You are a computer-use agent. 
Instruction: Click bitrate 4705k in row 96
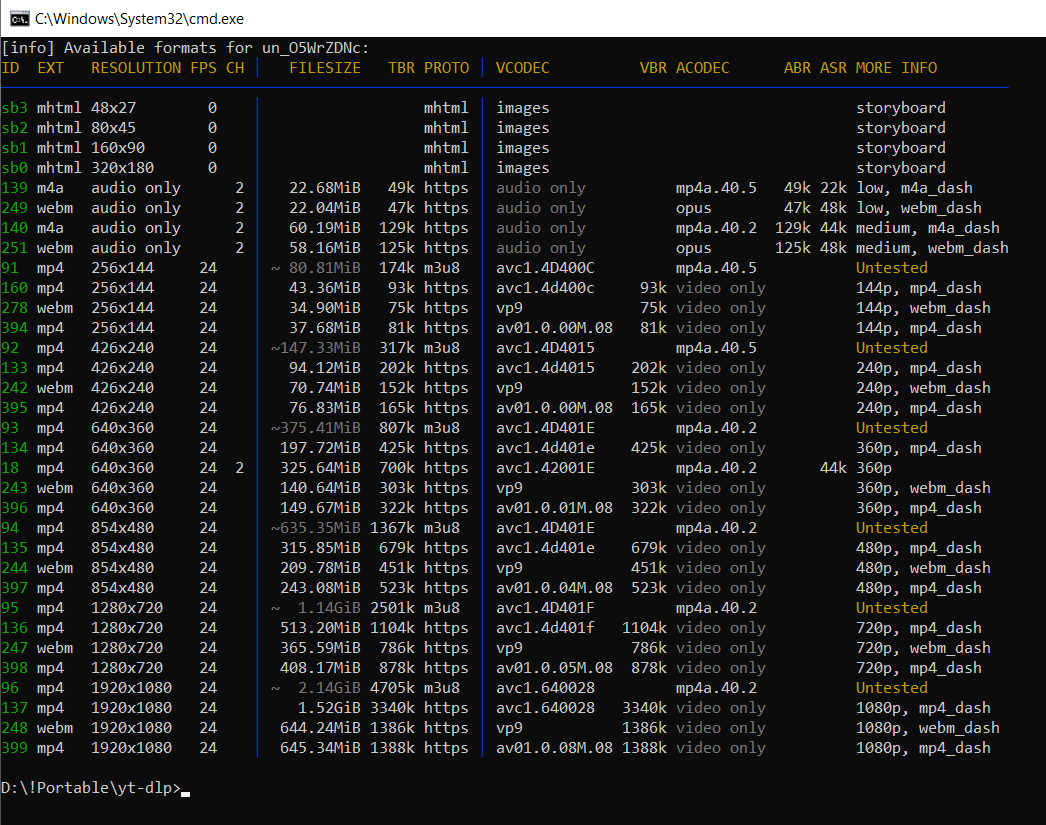pyautogui.click(x=392, y=688)
